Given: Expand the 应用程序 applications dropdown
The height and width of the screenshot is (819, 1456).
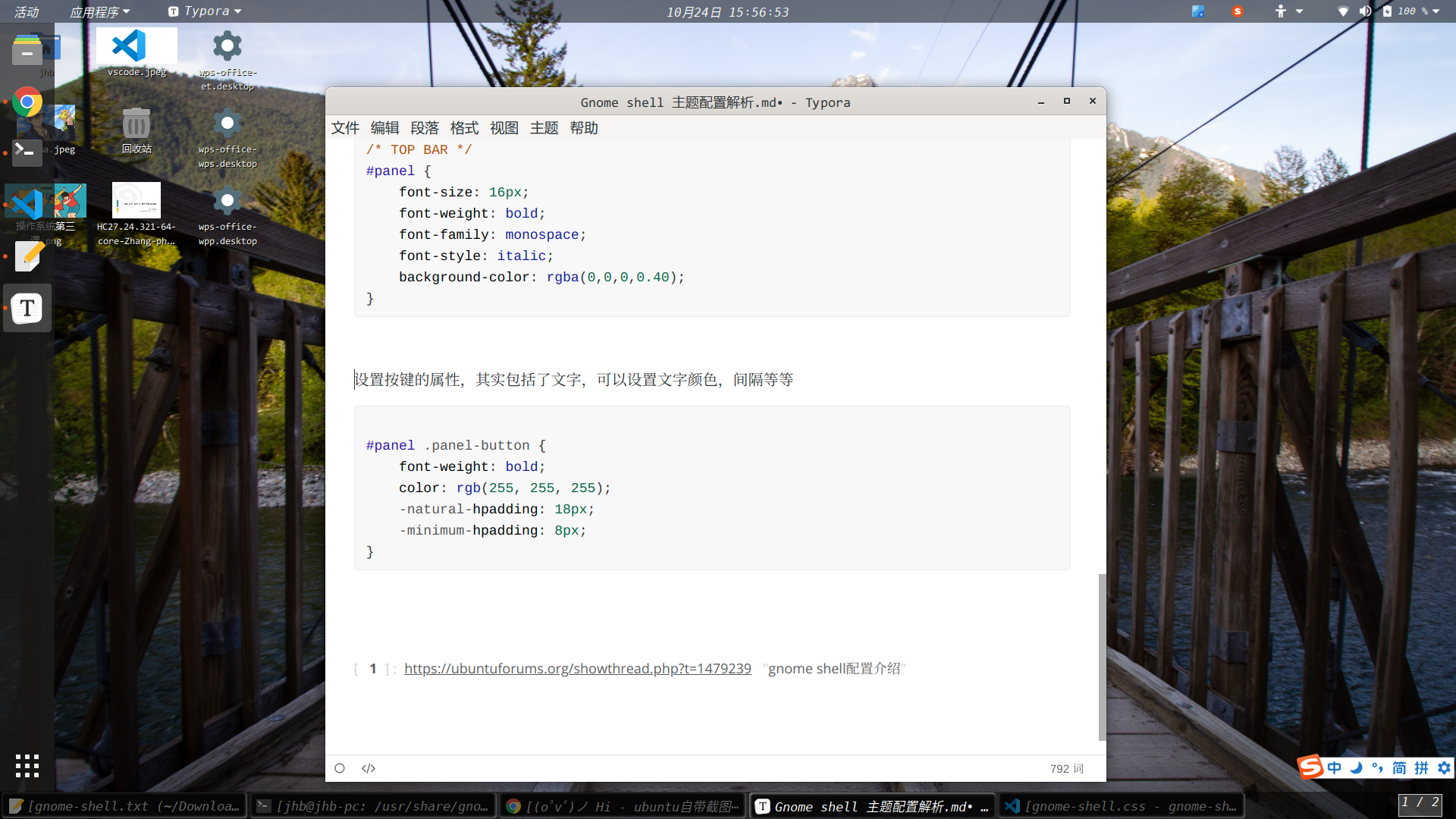Looking at the screenshot, I should [x=99, y=11].
